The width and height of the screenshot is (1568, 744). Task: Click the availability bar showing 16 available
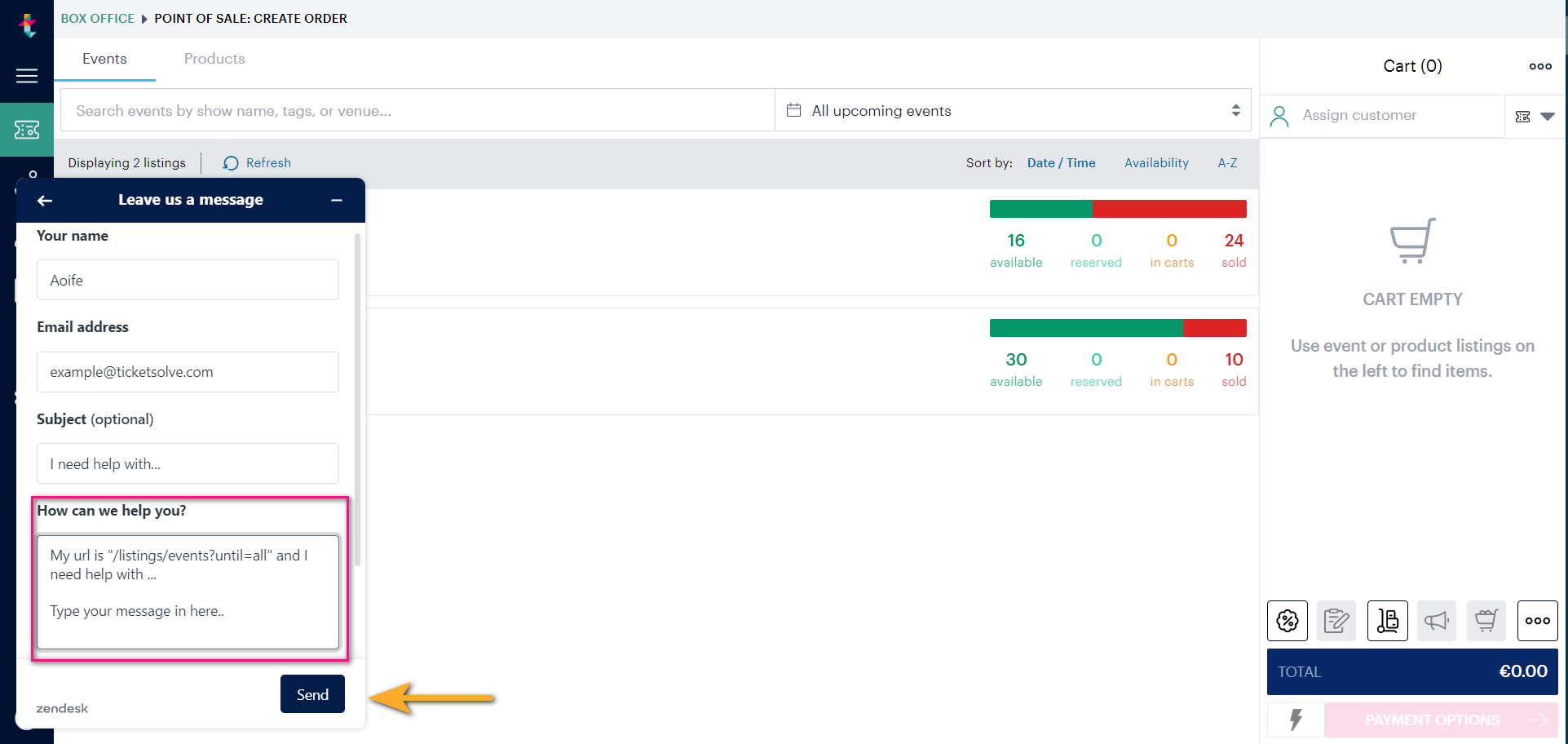1118,209
